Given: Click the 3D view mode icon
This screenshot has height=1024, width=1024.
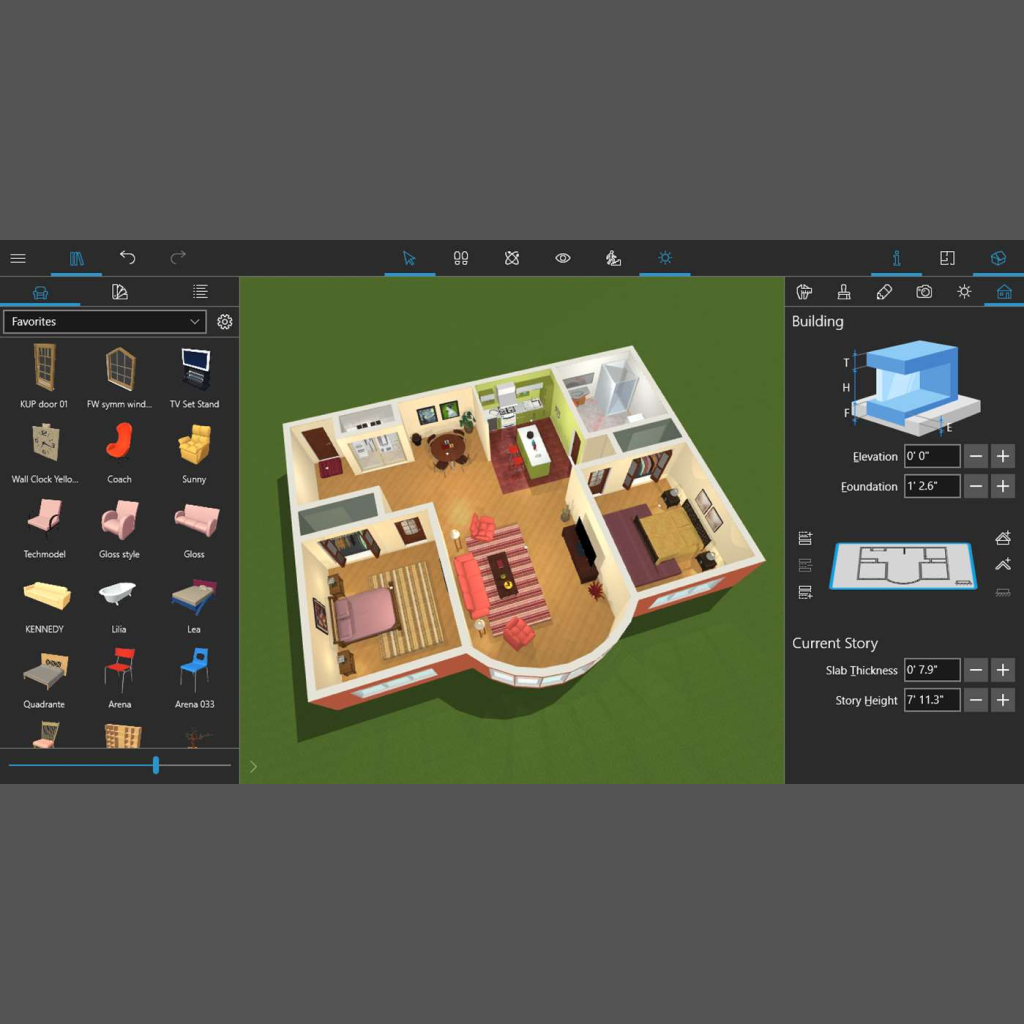Looking at the screenshot, I should [997, 258].
